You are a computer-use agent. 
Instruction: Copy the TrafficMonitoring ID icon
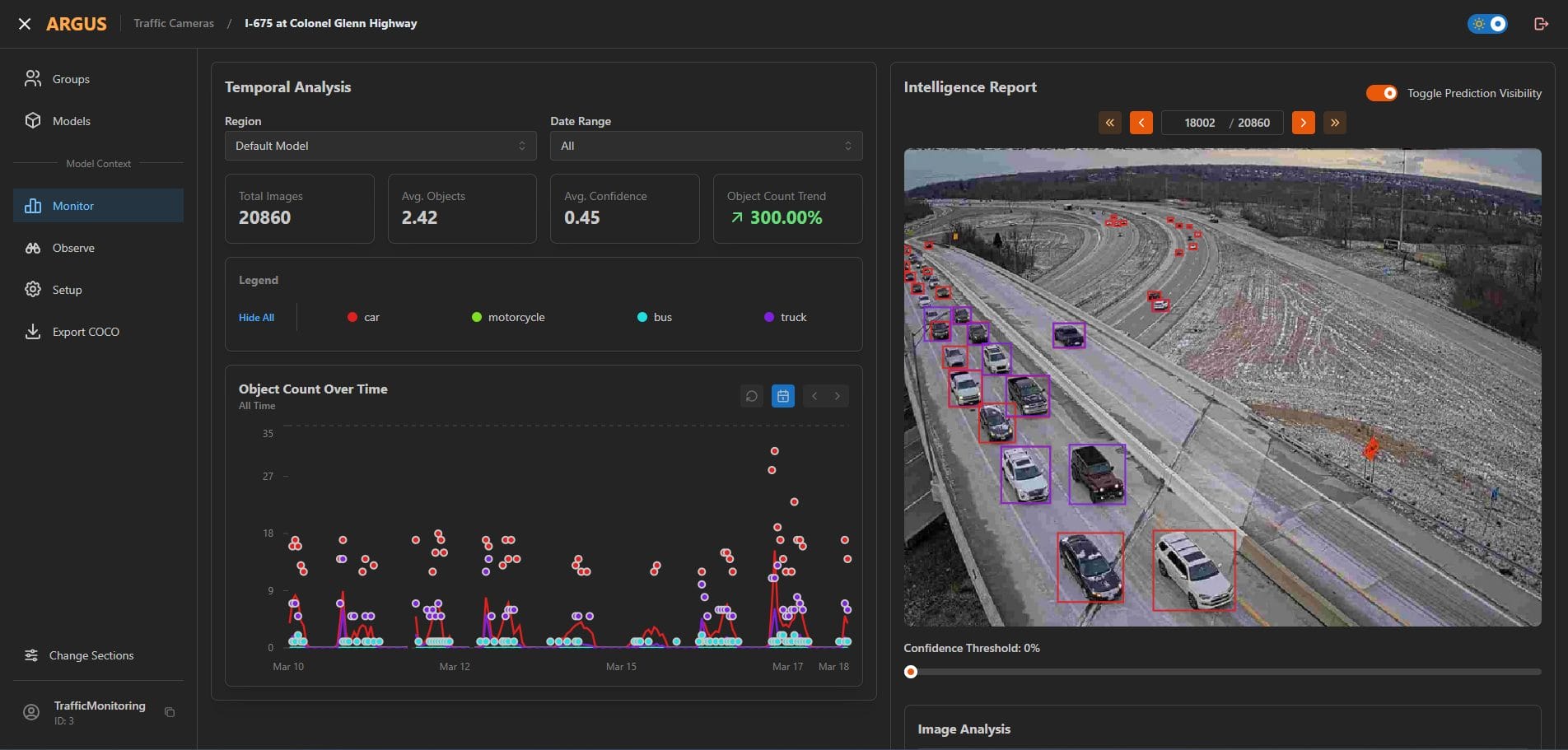coord(170,712)
